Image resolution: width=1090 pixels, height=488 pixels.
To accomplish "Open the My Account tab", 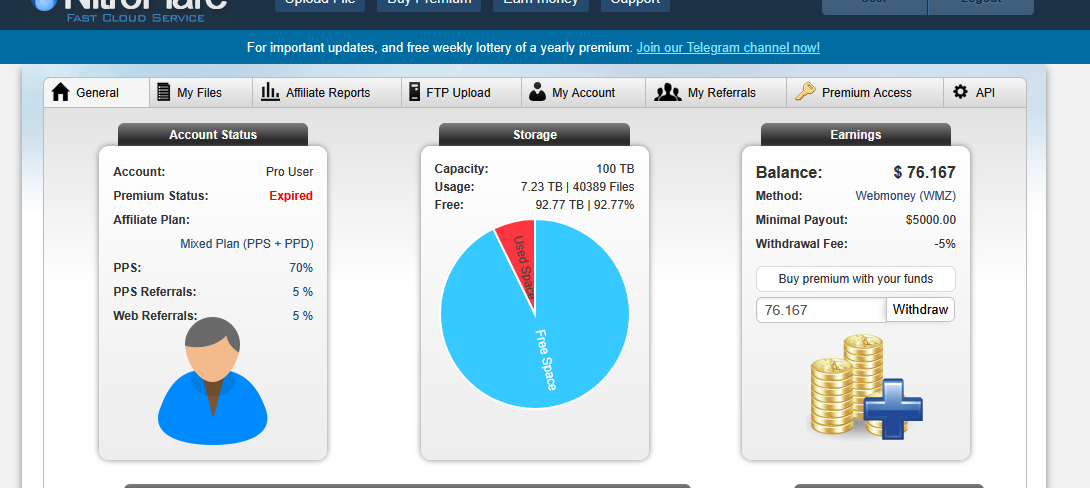I will 583,93.
